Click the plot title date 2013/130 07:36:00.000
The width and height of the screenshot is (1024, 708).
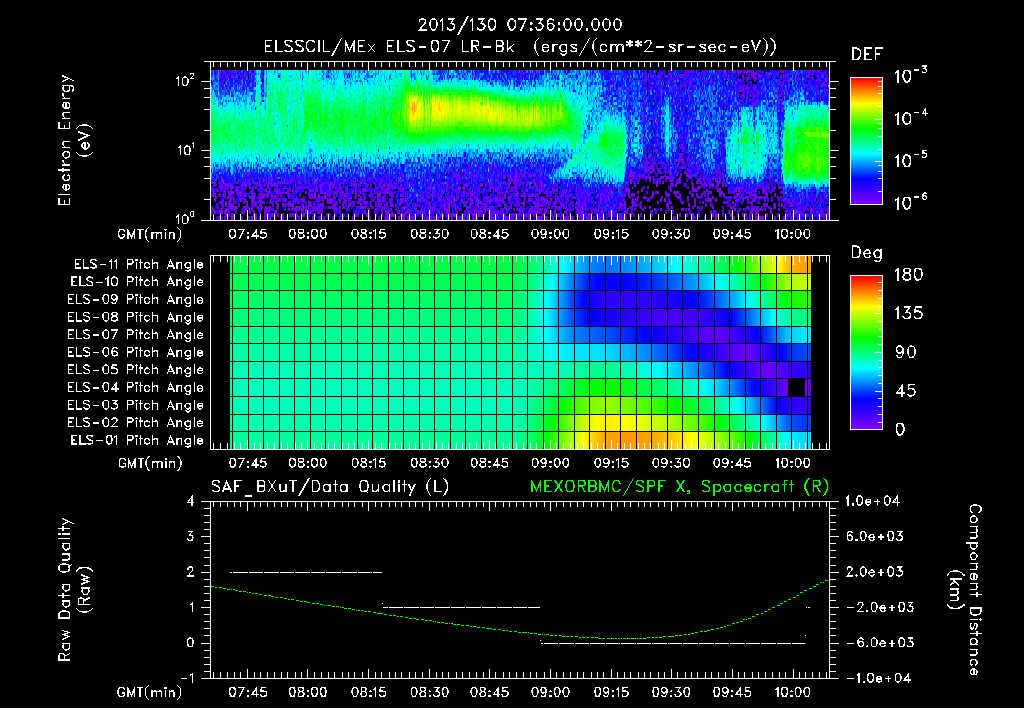pos(520,25)
